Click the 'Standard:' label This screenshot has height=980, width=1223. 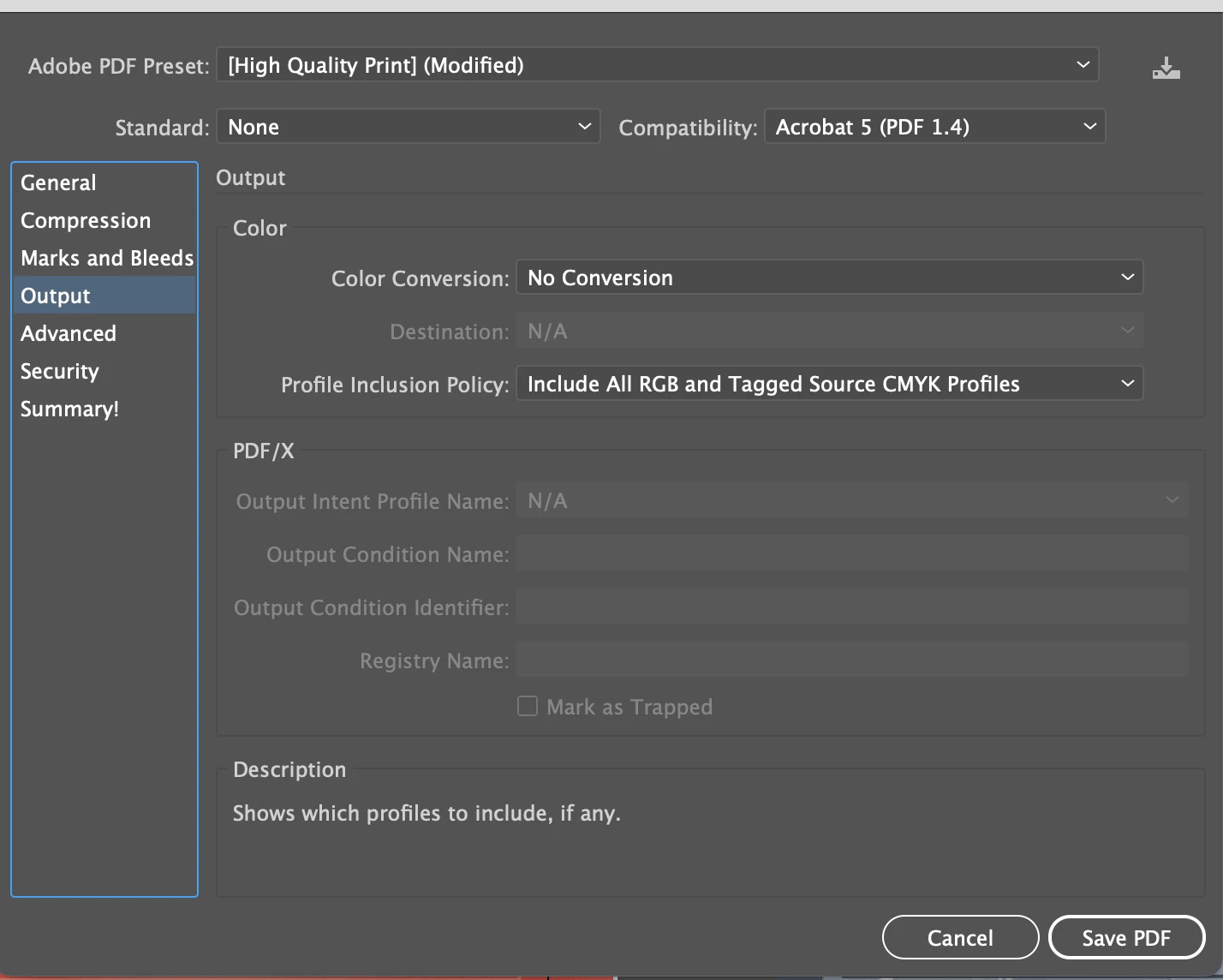(162, 128)
